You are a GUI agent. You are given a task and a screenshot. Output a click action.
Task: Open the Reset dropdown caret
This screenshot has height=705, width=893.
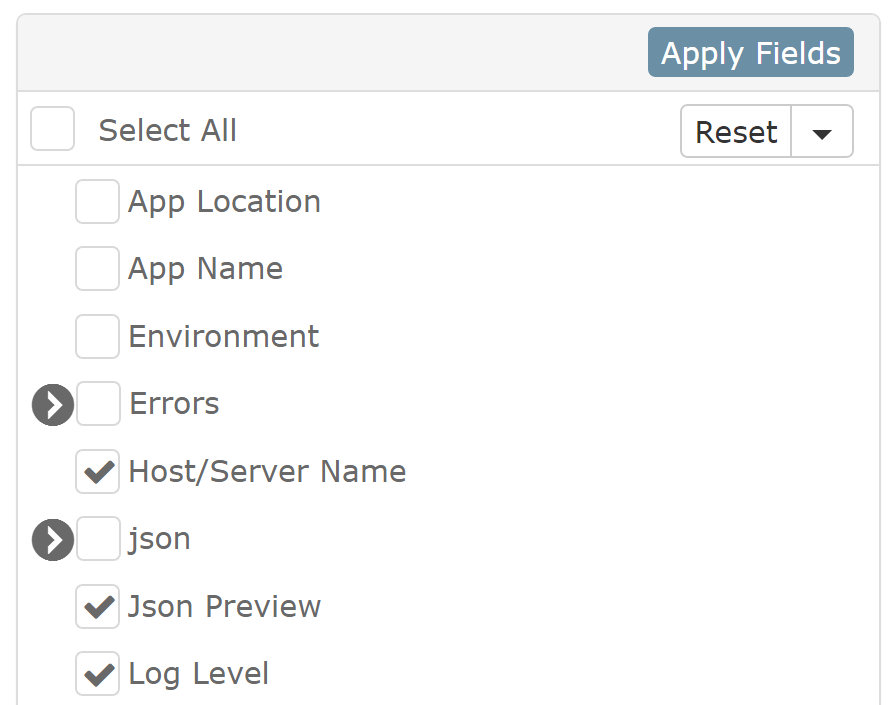pyautogui.click(x=822, y=132)
